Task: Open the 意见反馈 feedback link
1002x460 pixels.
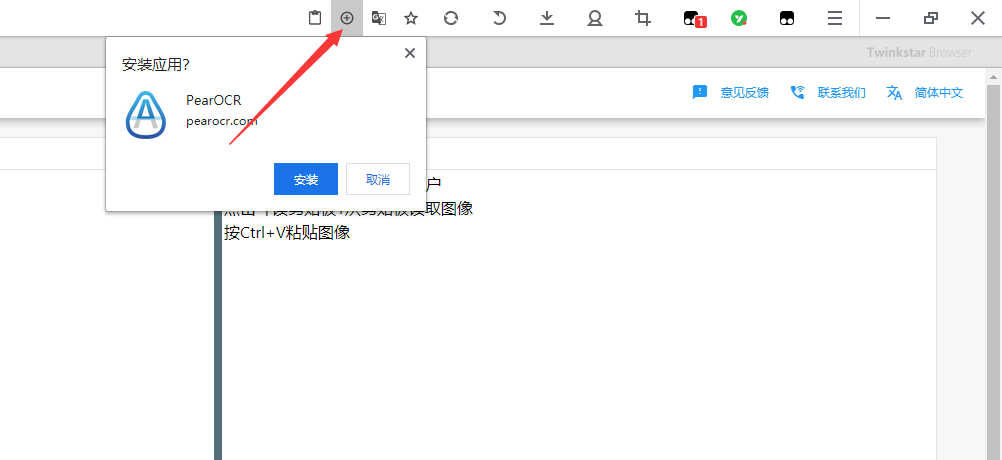Action: (x=731, y=93)
